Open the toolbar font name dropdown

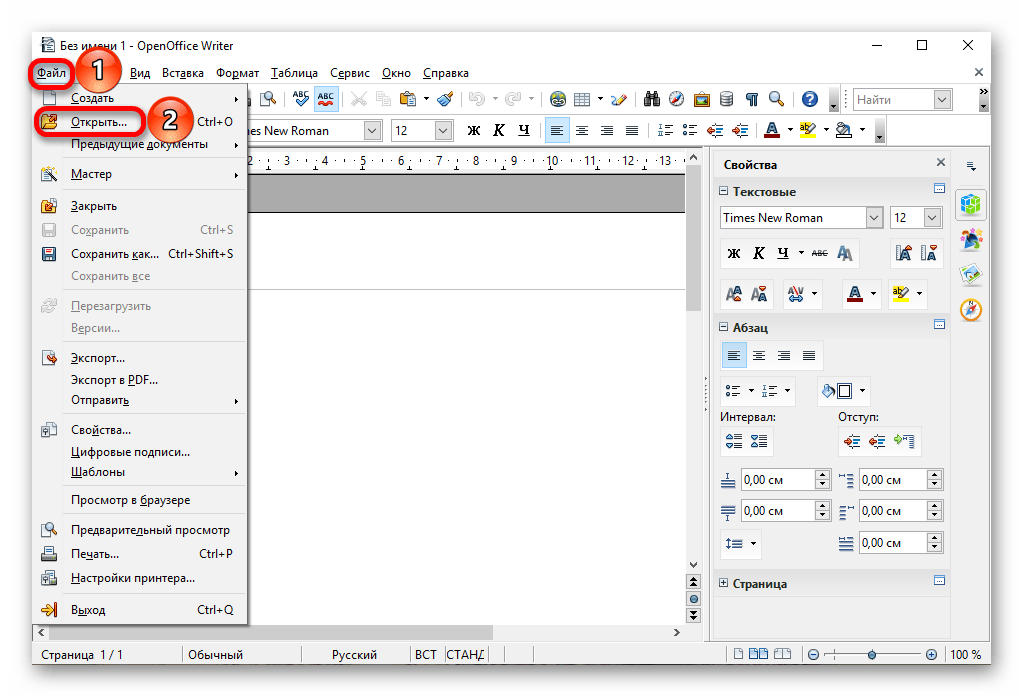coord(372,131)
